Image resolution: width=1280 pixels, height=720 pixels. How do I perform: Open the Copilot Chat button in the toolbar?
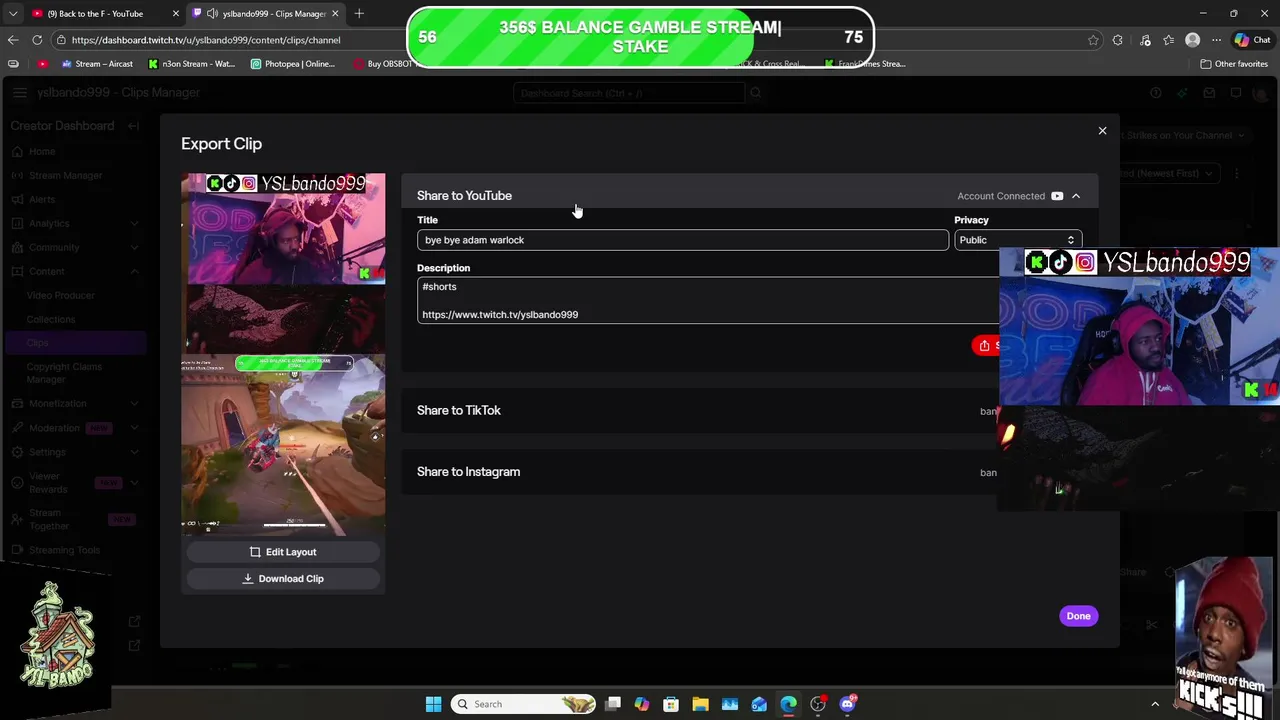1252,40
